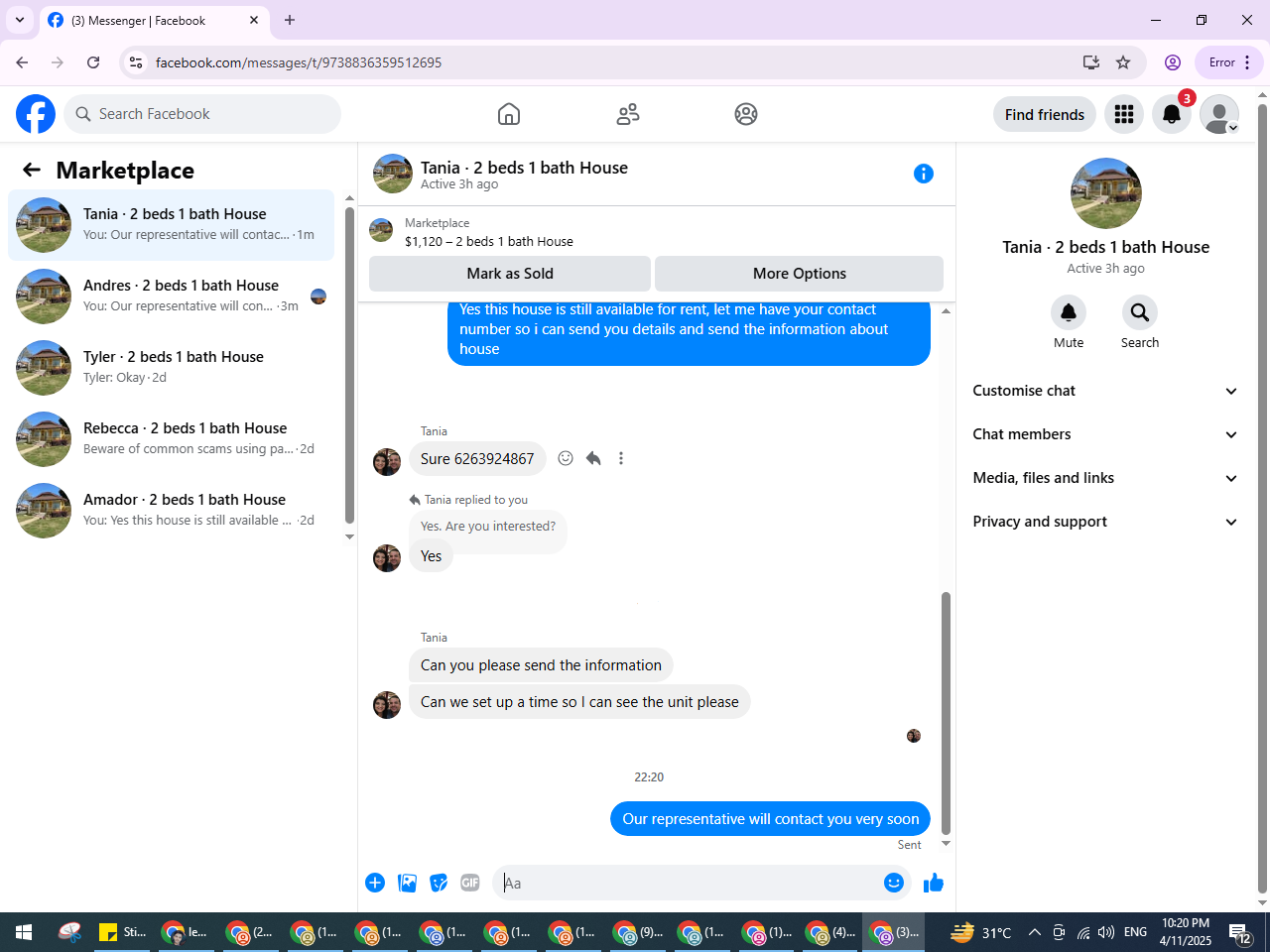
Task: Open the account profile avatar menu
Action: pyautogui.click(x=1219, y=114)
